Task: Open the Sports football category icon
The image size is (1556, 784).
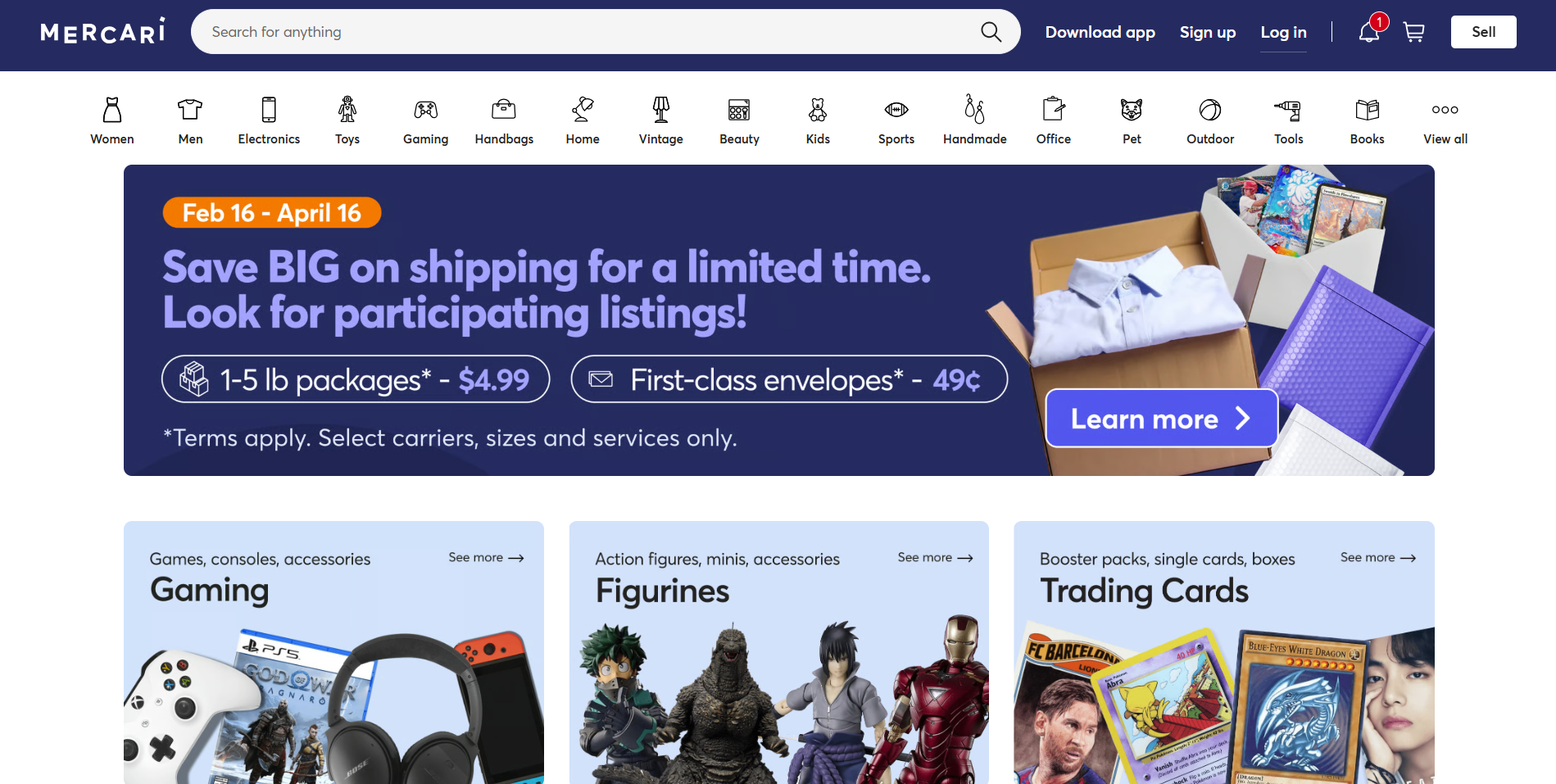Action: click(x=896, y=109)
